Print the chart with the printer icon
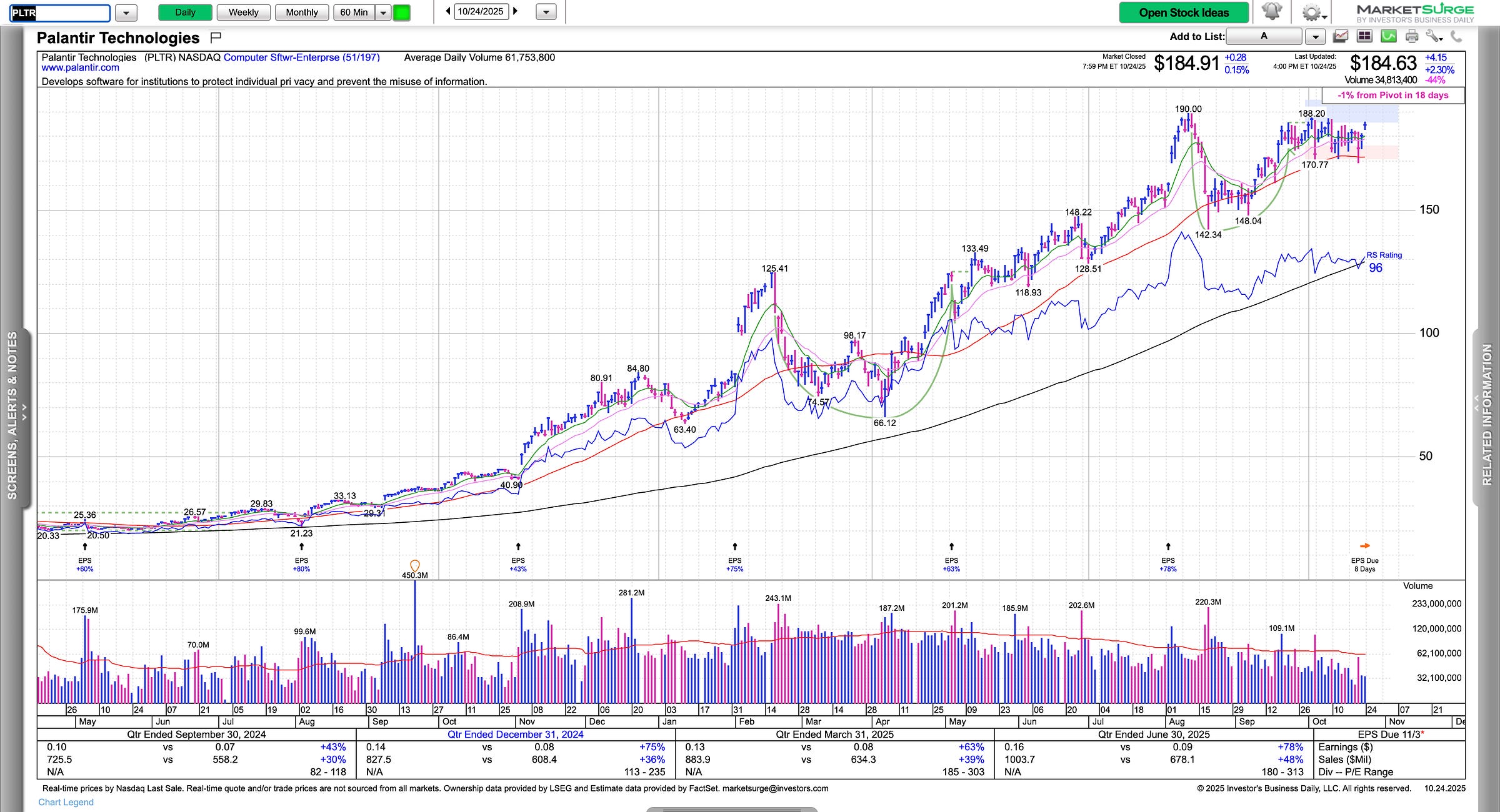This screenshot has height=812, width=1500. click(x=1412, y=36)
